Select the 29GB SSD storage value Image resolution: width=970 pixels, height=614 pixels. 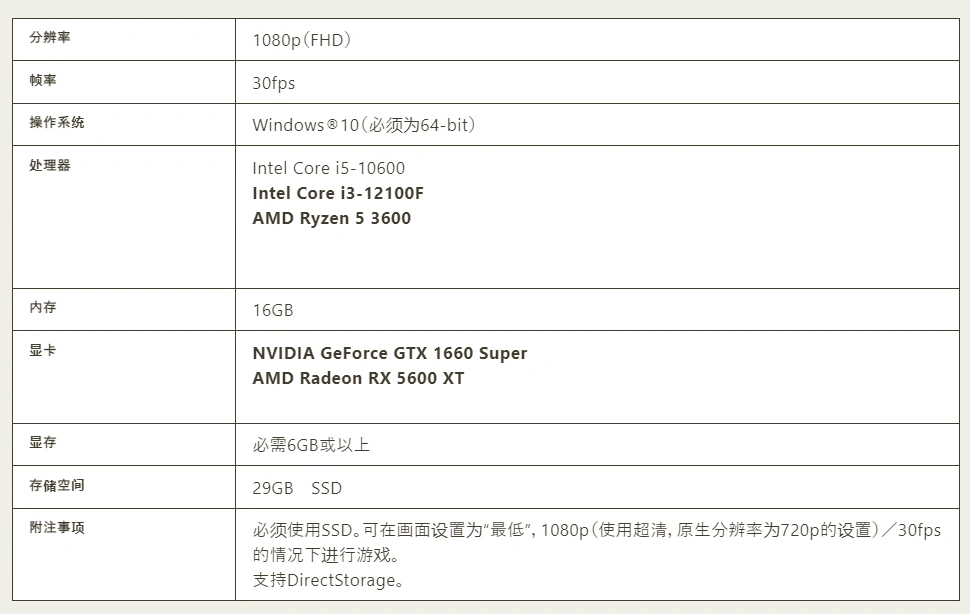(x=297, y=488)
